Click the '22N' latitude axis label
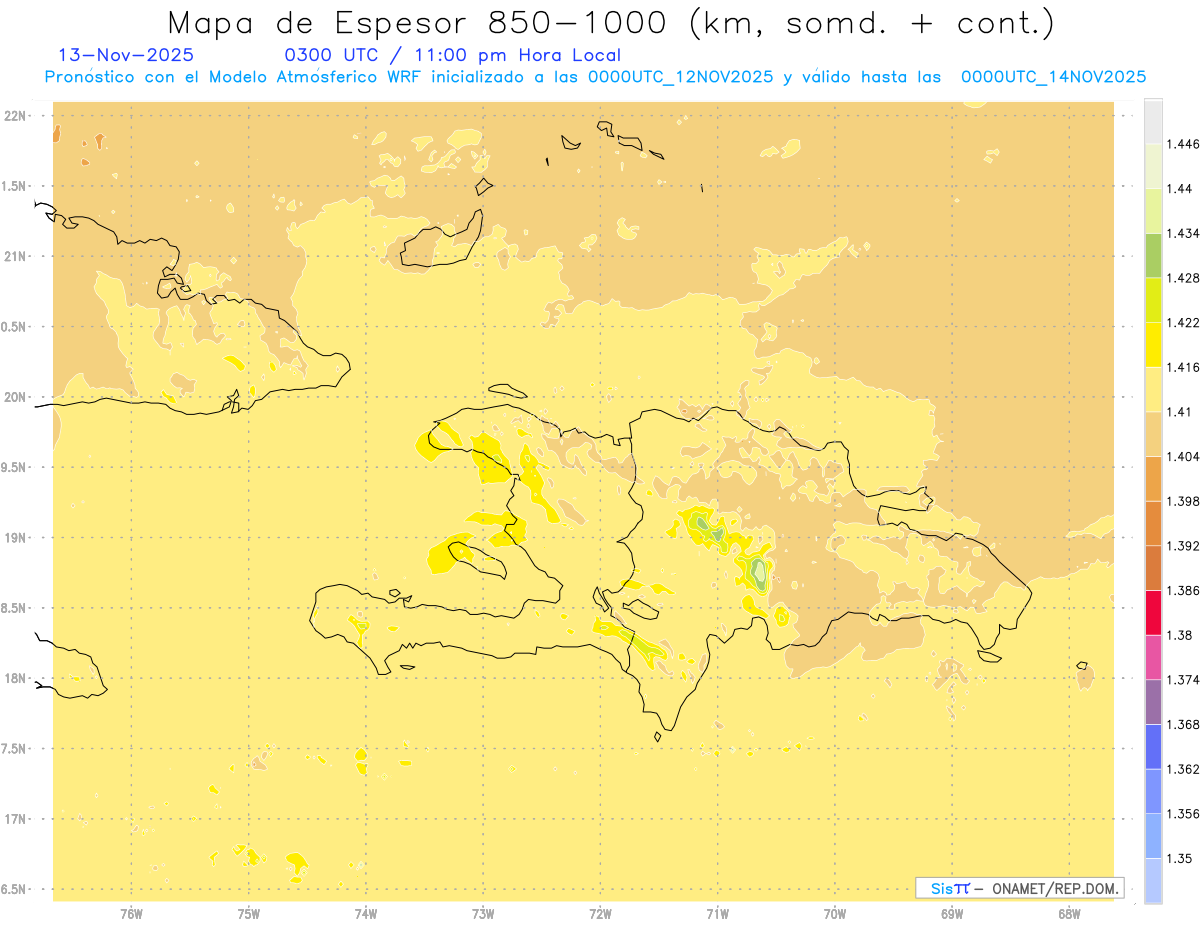This screenshot has width=1200, height=927. click(16, 116)
